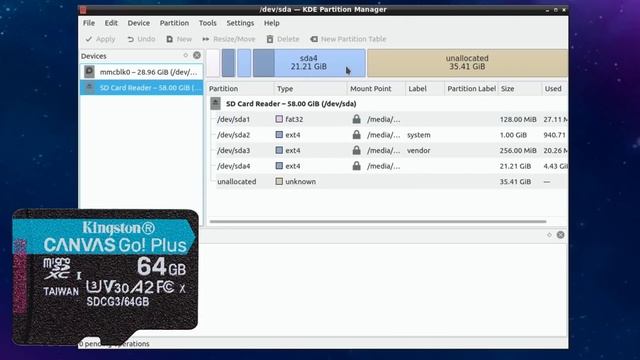Open the Edit menu

tap(111, 23)
